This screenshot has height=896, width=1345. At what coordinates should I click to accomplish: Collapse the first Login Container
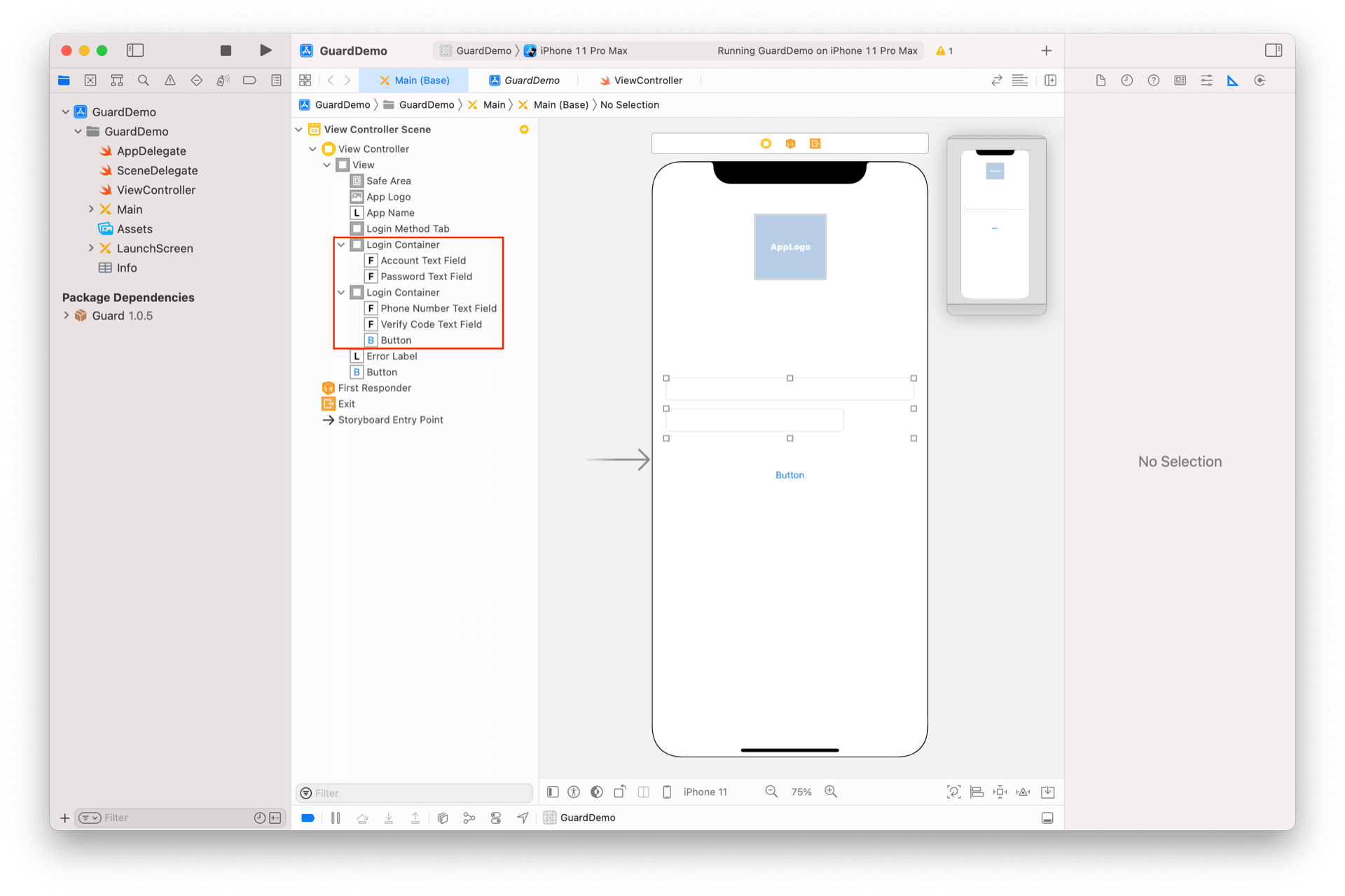(x=341, y=244)
